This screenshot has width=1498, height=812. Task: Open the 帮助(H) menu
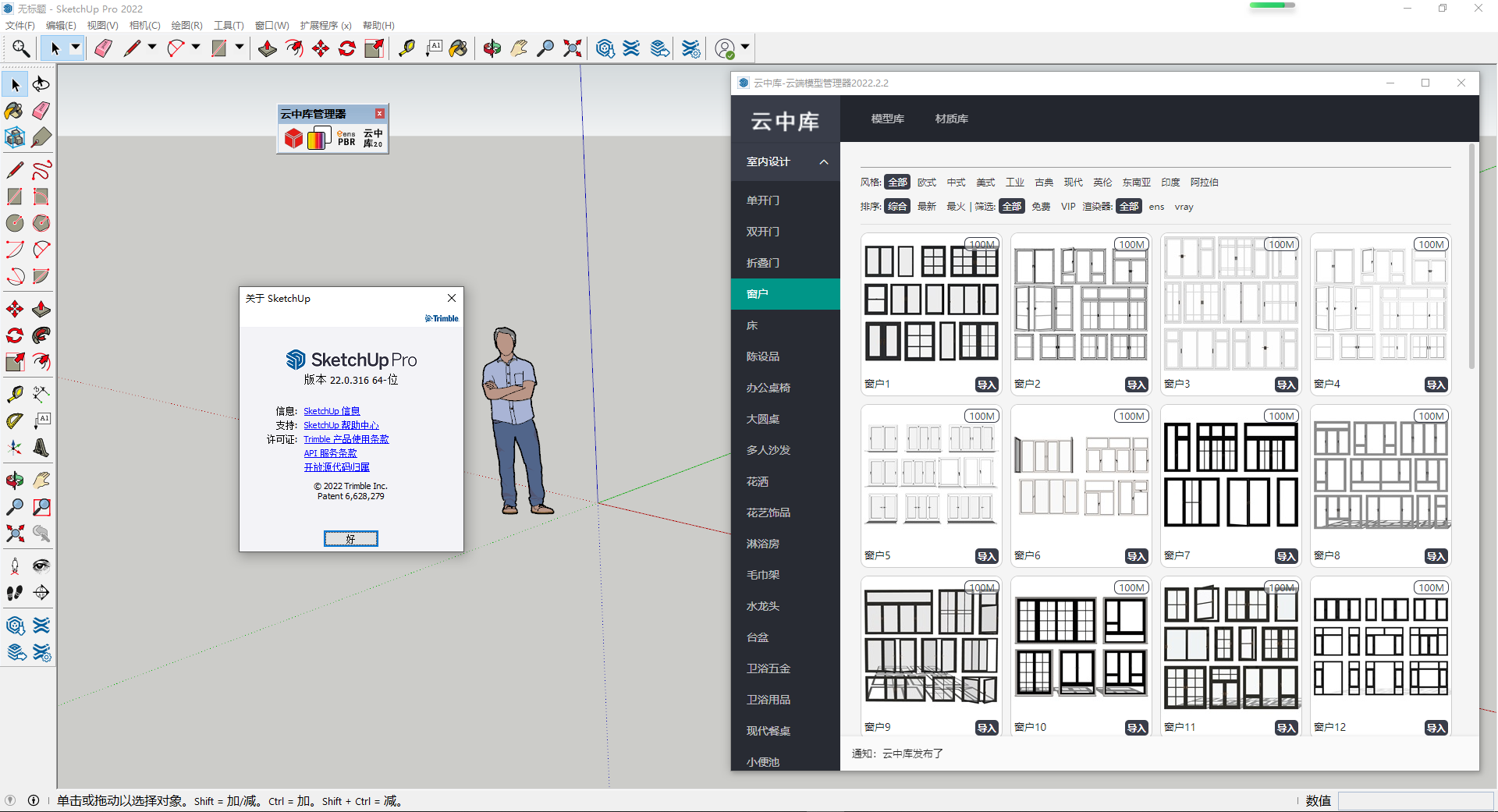[378, 26]
